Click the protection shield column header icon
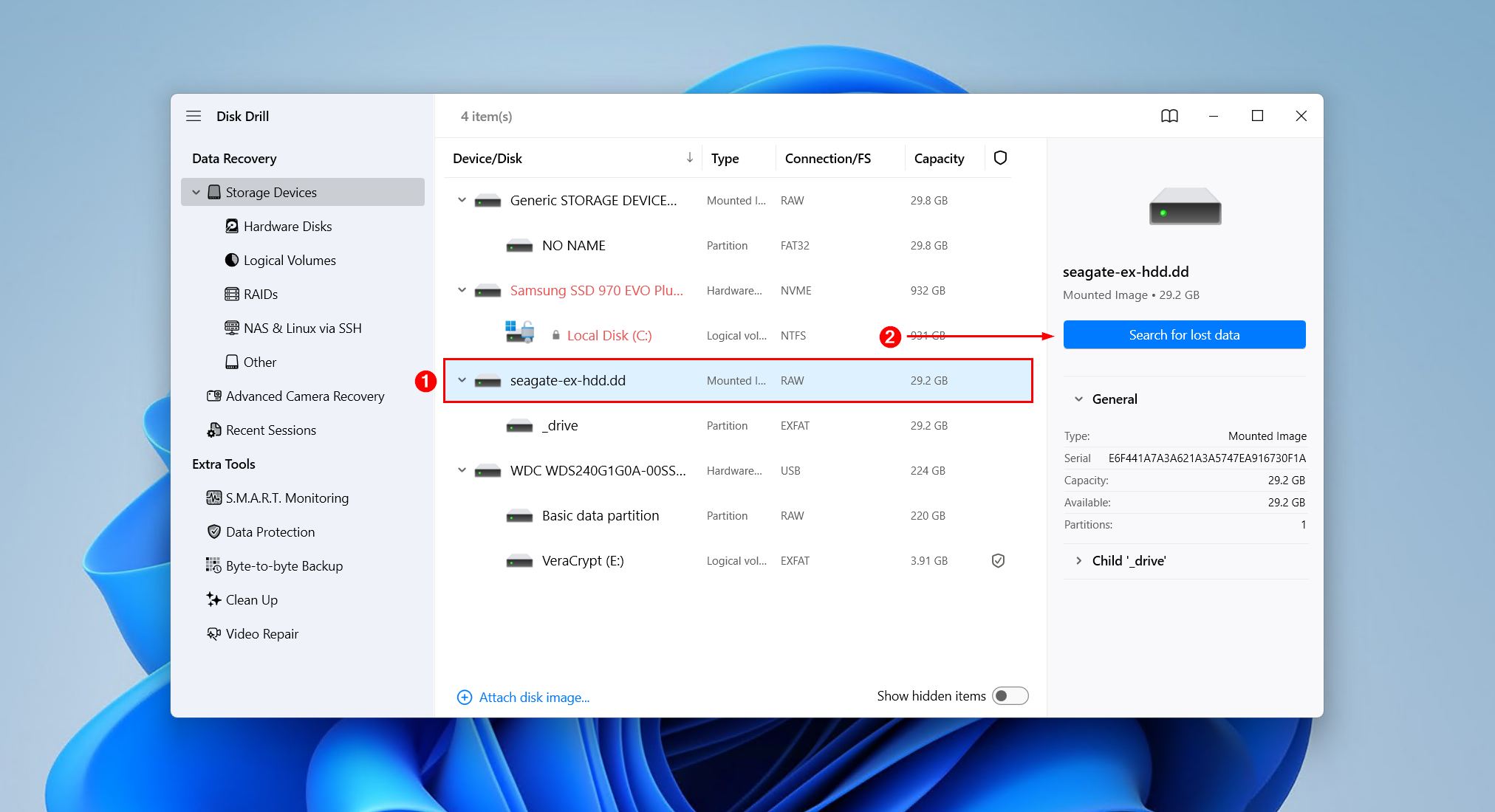 click(1000, 158)
